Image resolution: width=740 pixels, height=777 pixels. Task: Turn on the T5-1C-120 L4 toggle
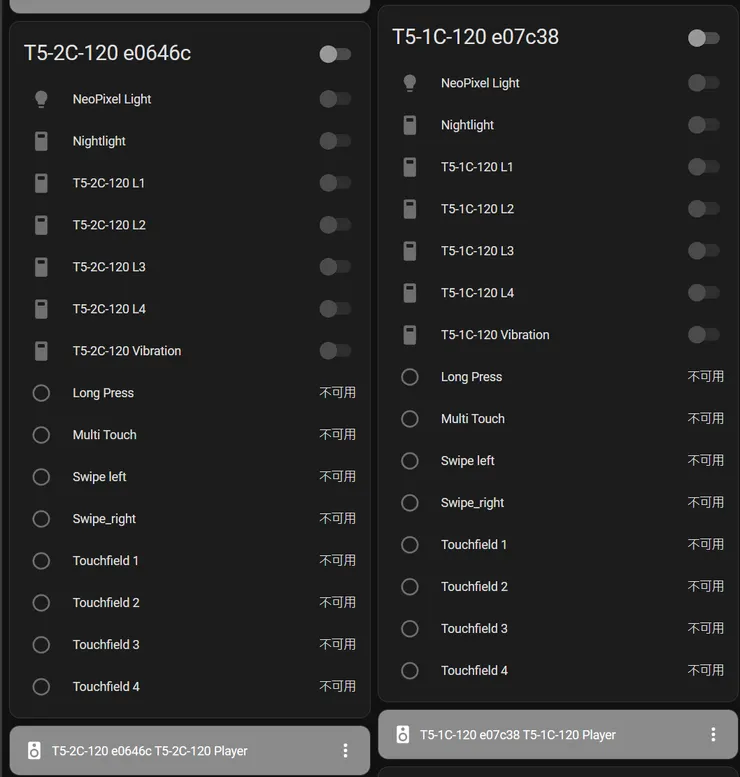click(x=703, y=293)
